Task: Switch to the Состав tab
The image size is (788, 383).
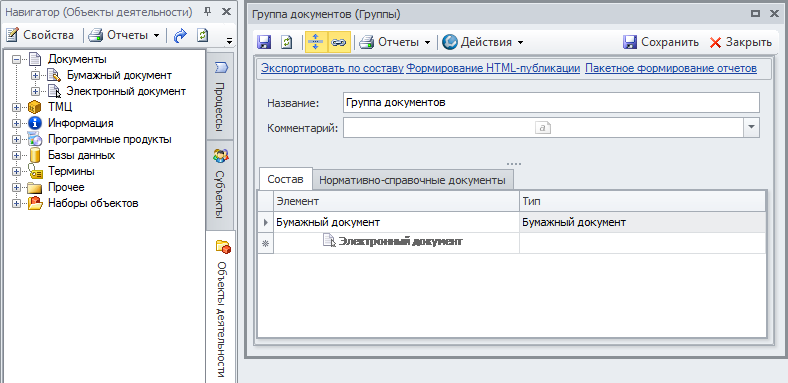Action: [285, 179]
